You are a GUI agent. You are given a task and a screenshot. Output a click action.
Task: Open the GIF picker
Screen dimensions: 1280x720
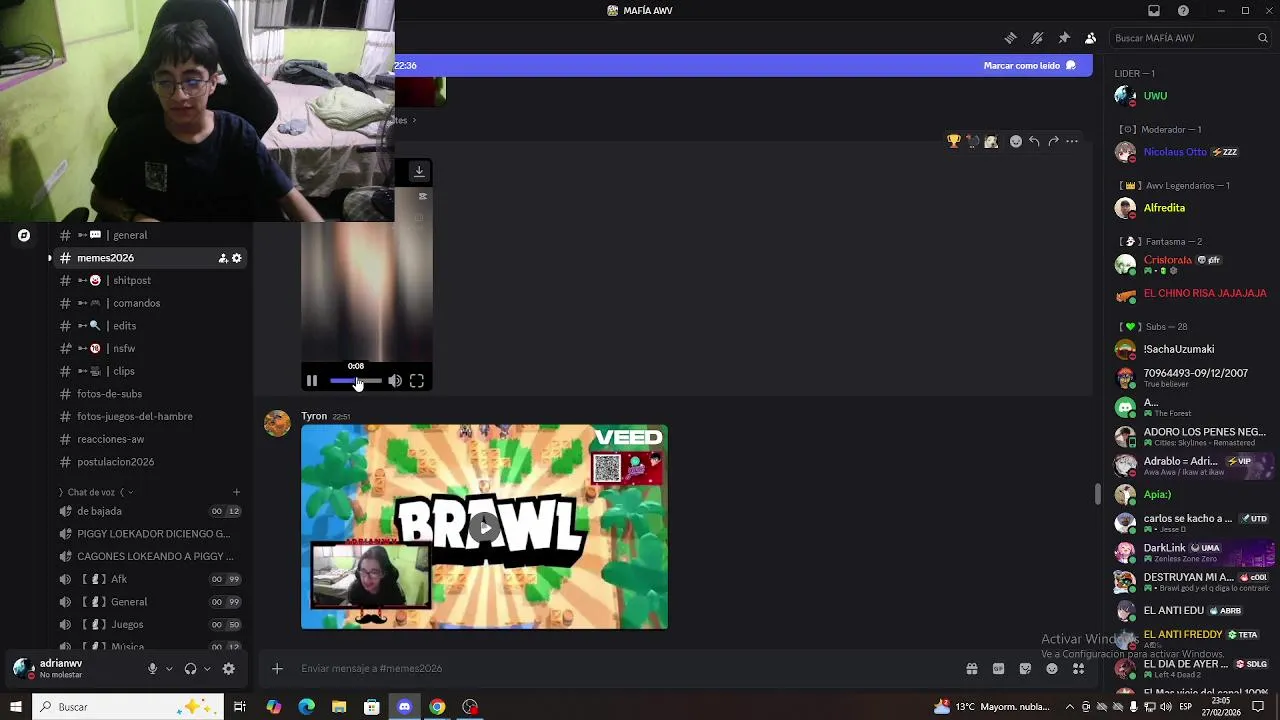998,669
